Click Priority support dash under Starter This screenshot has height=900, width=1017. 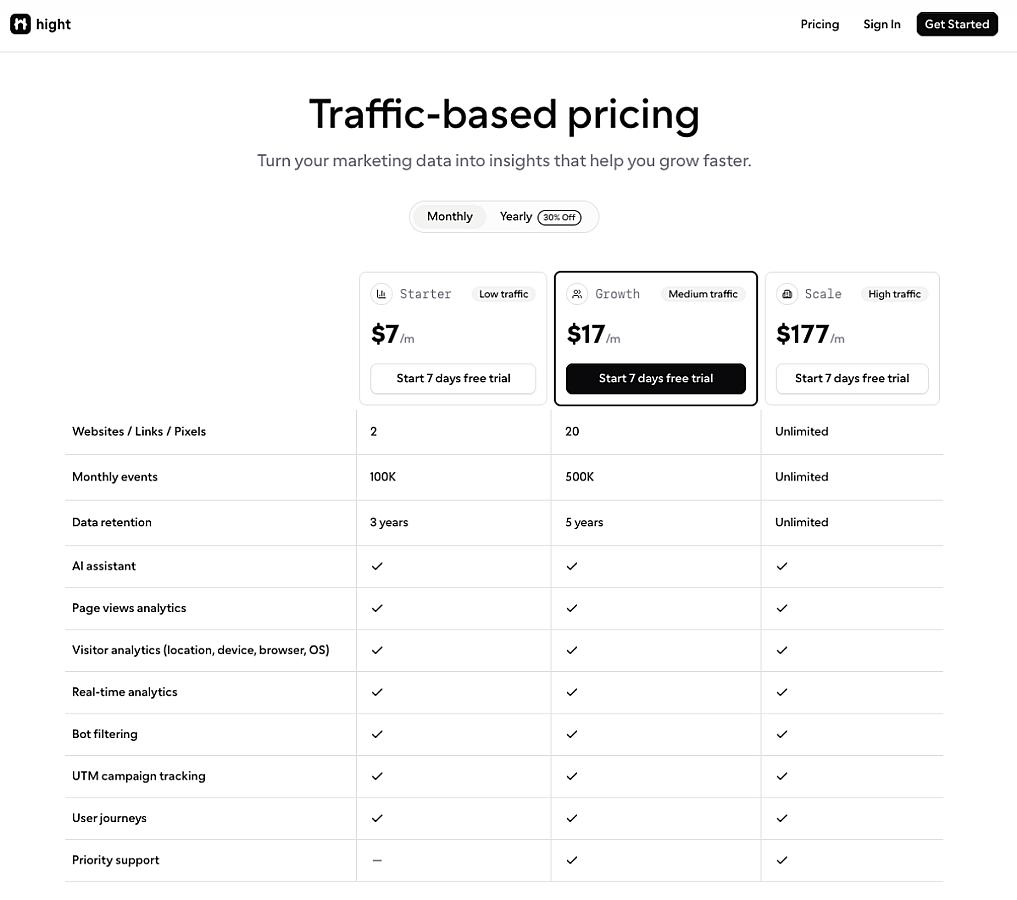(x=377, y=860)
